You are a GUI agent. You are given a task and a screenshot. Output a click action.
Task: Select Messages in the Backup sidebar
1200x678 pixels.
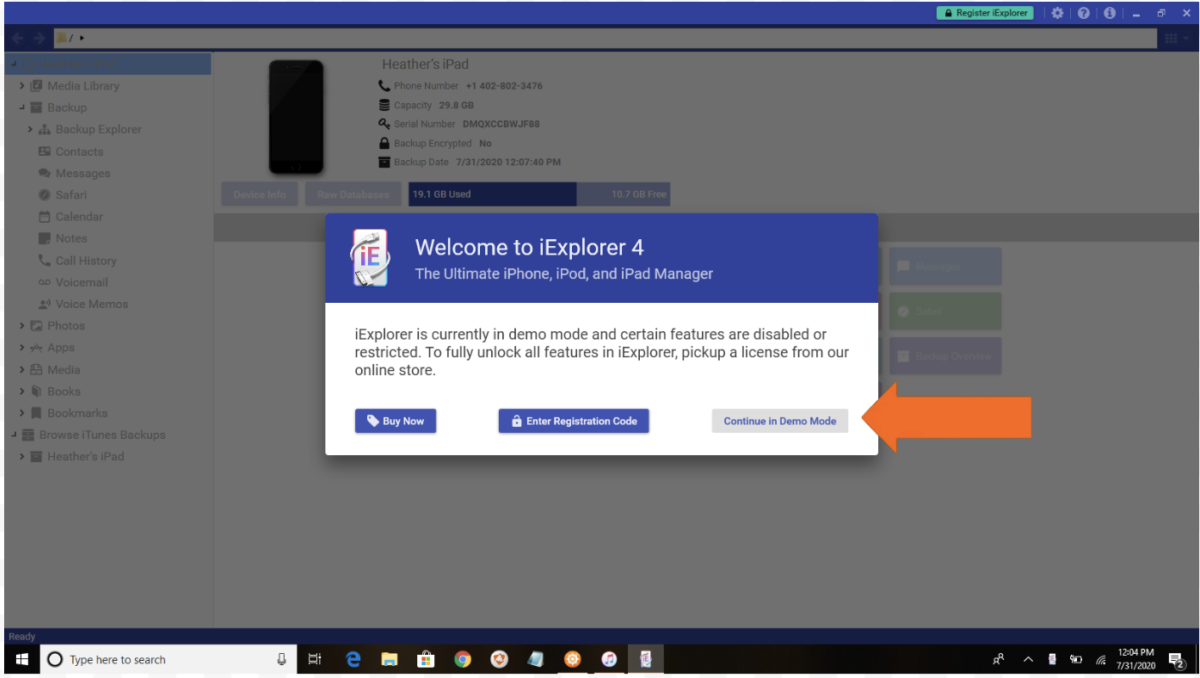(x=82, y=173)
